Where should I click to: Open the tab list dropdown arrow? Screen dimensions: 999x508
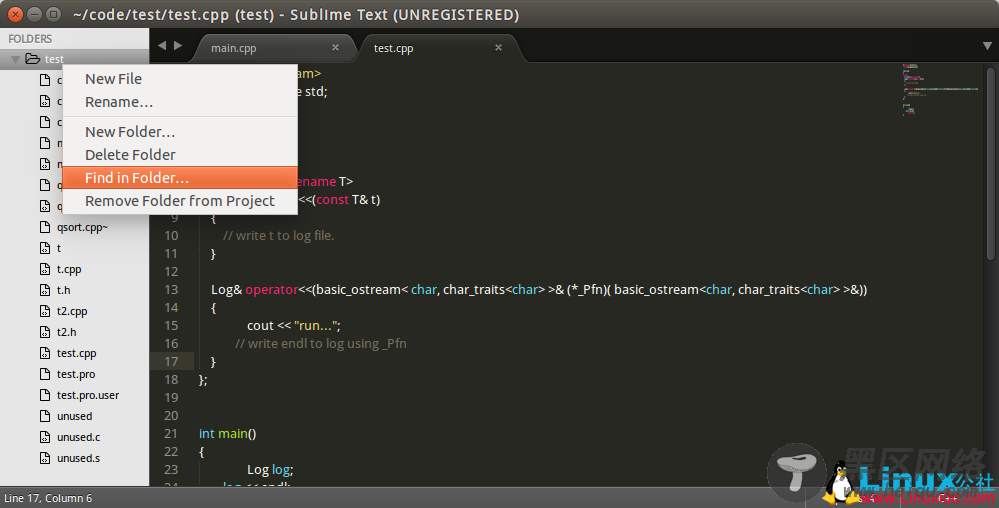987,46
